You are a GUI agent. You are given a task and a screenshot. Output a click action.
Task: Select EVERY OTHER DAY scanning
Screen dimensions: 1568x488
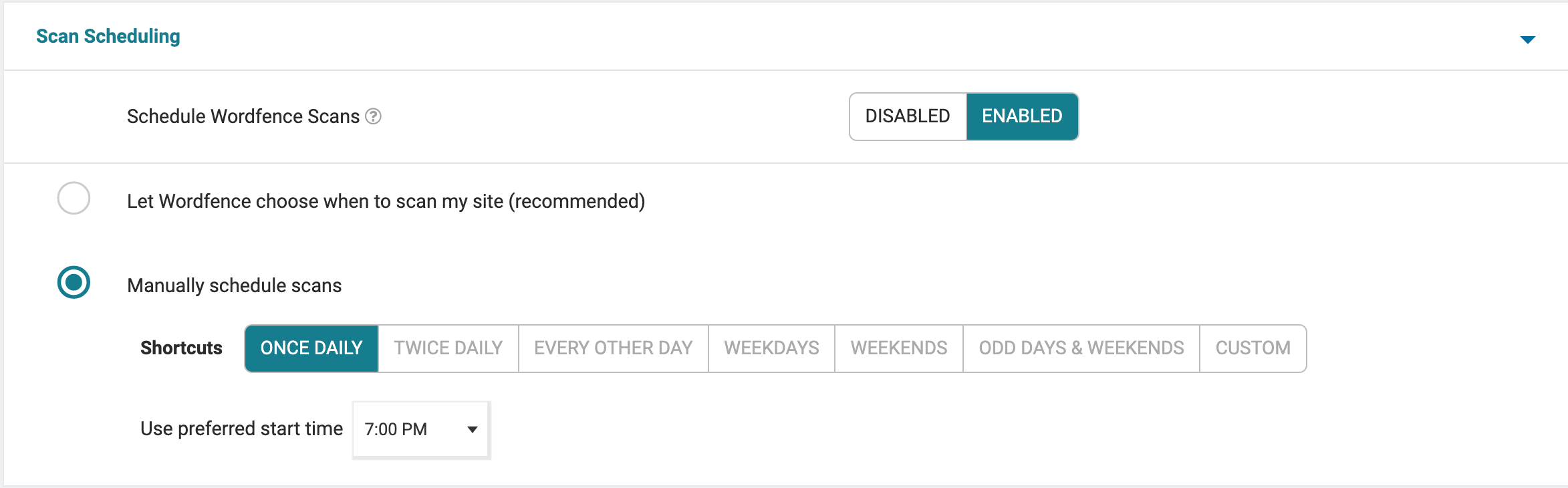pos(612,348)
